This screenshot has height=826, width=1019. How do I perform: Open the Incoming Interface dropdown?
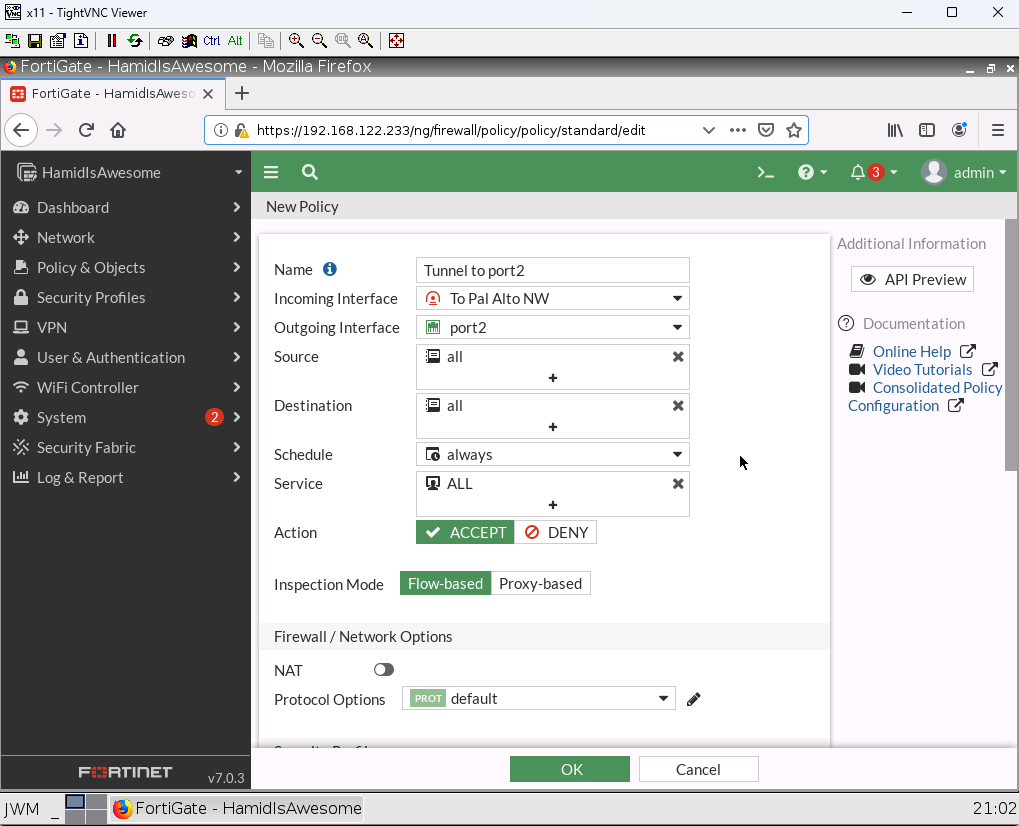[553, 298]
